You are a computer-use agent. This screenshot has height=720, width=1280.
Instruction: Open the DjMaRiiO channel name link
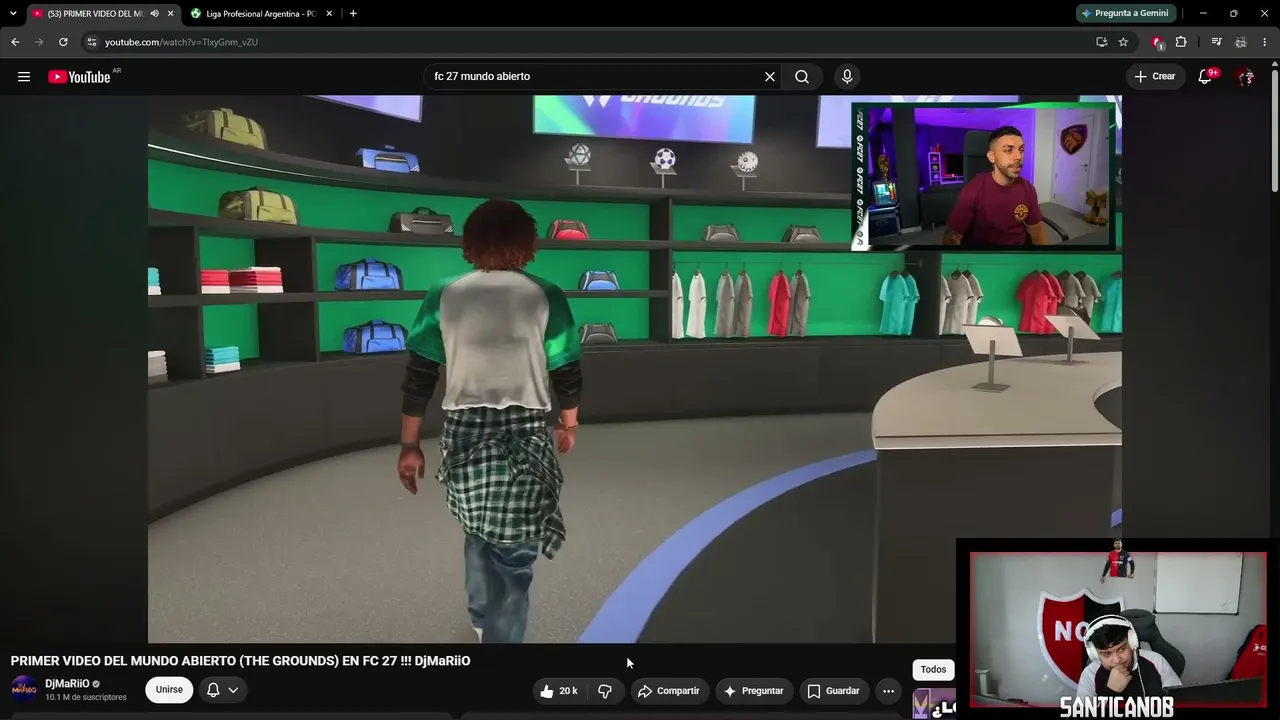click(67, 684)
